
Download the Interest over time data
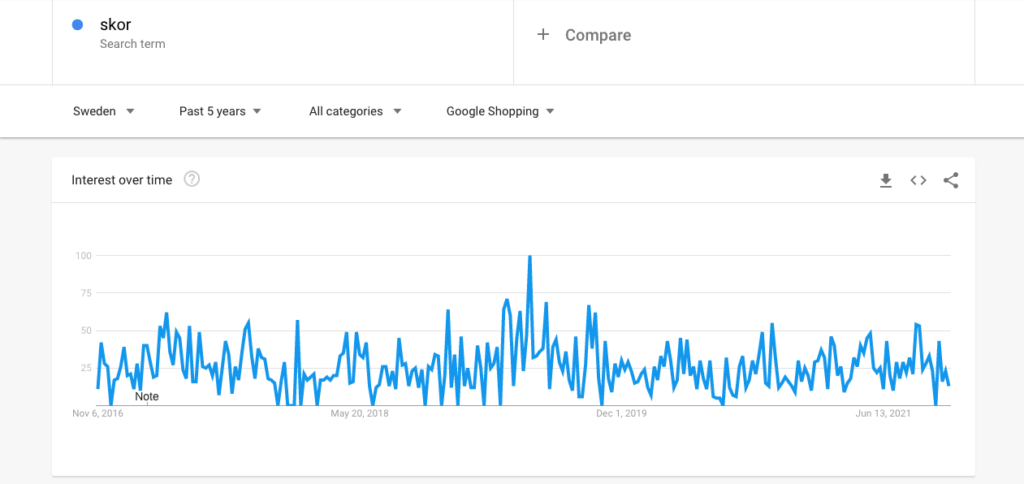click(886, 180)
